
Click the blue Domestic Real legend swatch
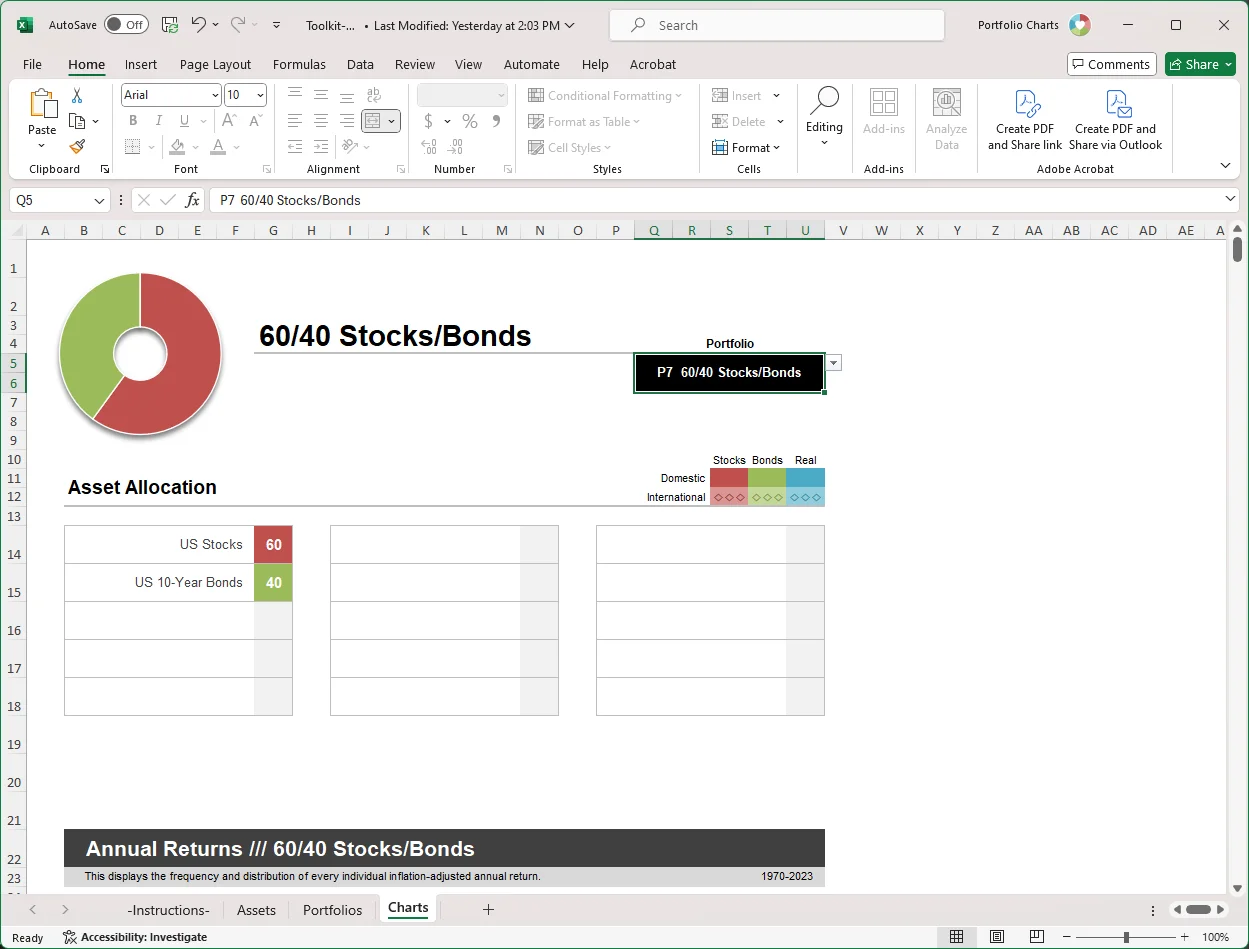click(x=805, y=478)
